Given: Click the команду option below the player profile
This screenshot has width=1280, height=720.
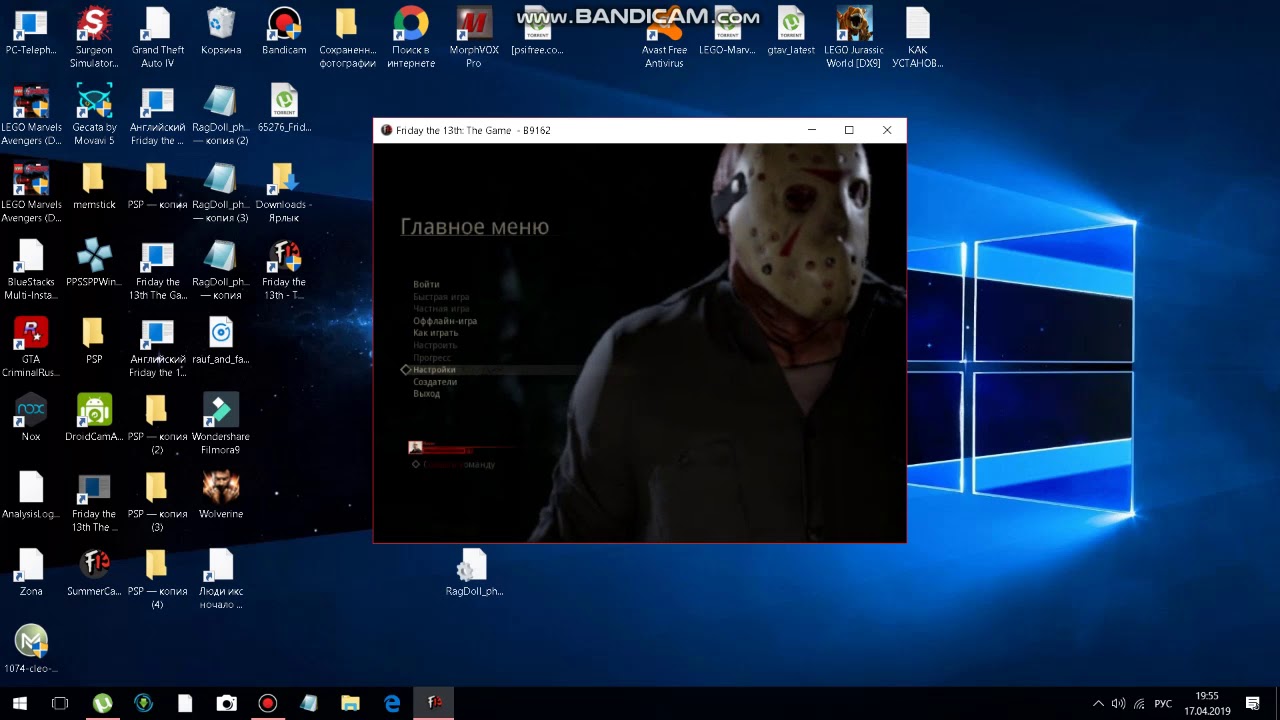Looking at the screenshot, I should (x=459, y=465).
